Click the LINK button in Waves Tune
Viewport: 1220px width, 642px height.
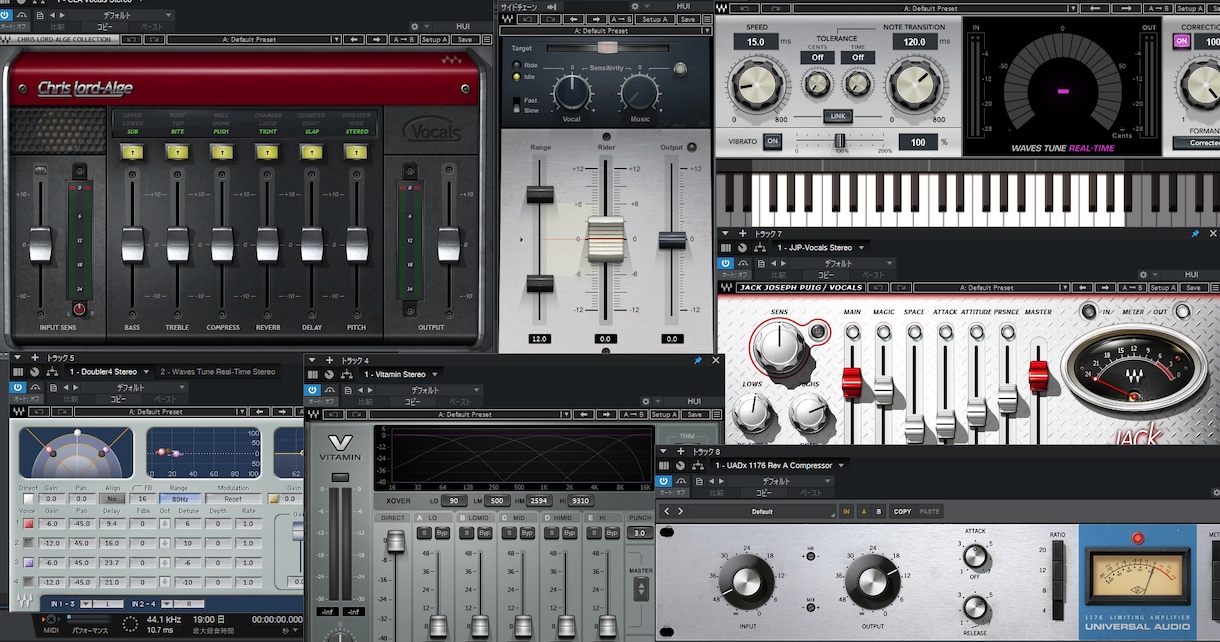point(838,116)
